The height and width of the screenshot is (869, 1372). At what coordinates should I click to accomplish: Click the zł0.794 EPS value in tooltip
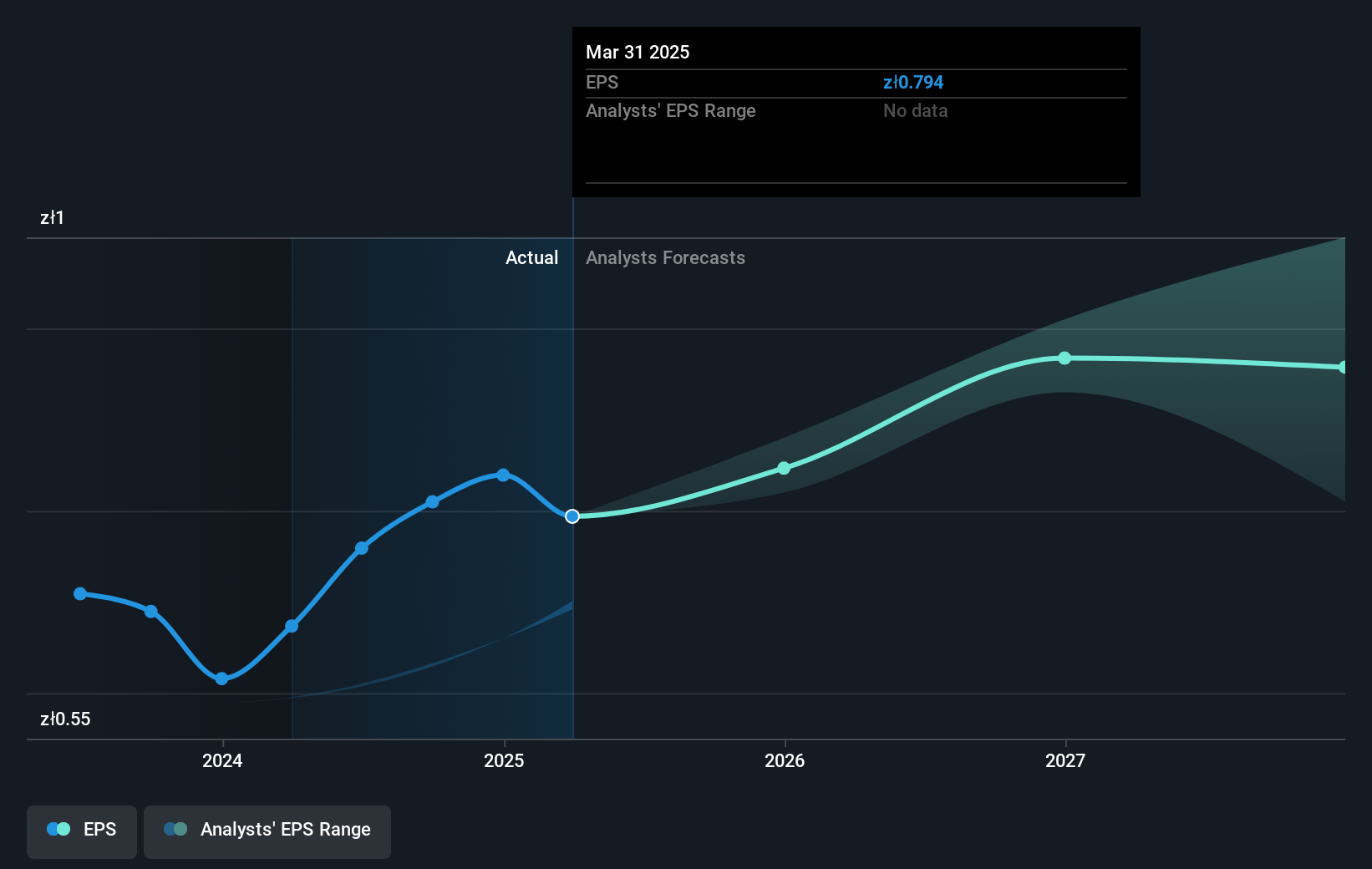(913, 83)
